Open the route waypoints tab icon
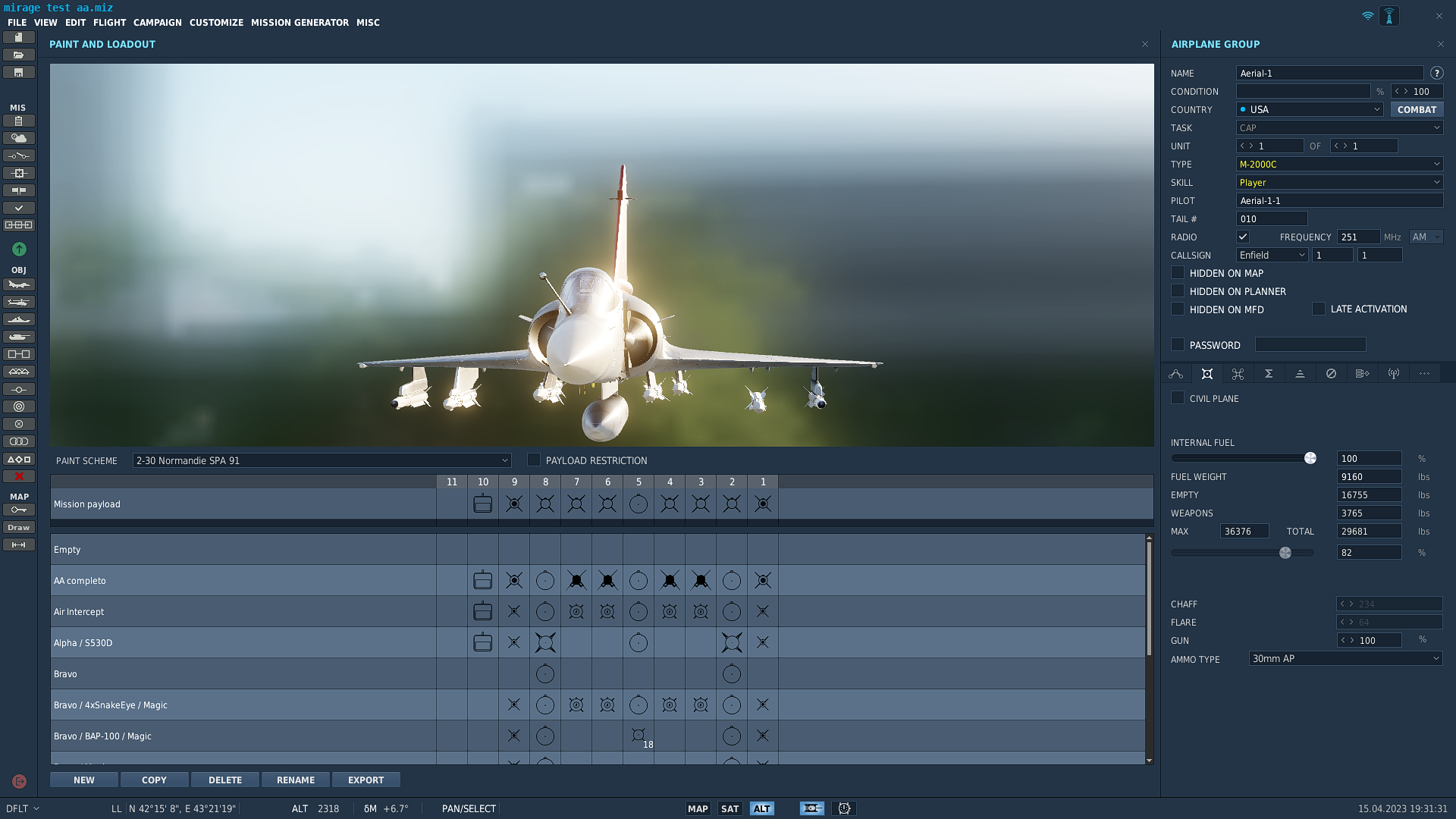The width and height of the screenshot is (1456, 819). click(x=1176, y=374)
